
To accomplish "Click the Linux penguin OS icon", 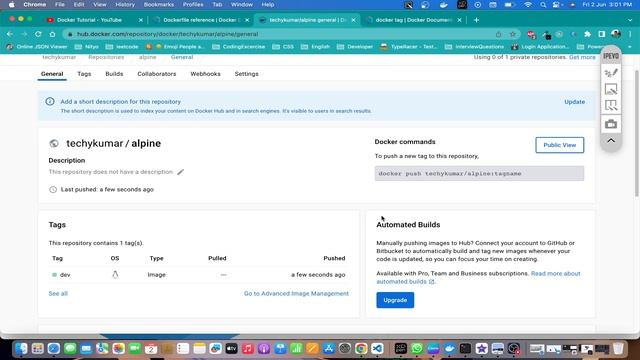I will (x=115, y=275).
